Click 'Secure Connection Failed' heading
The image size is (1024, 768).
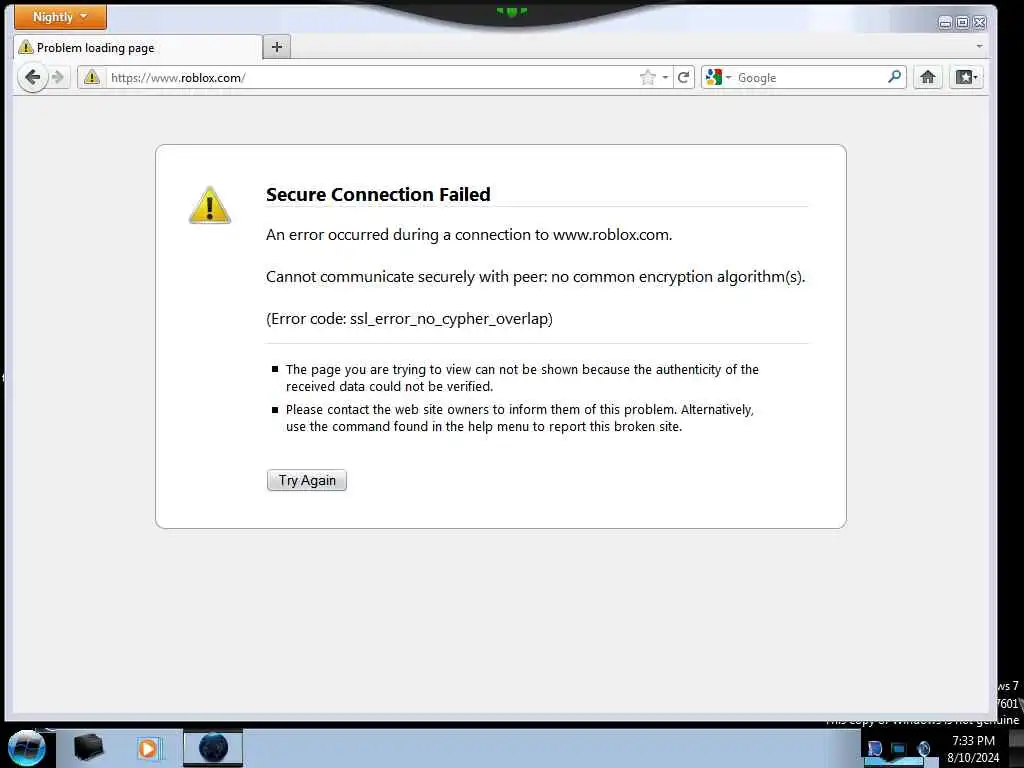click(378, 195)
